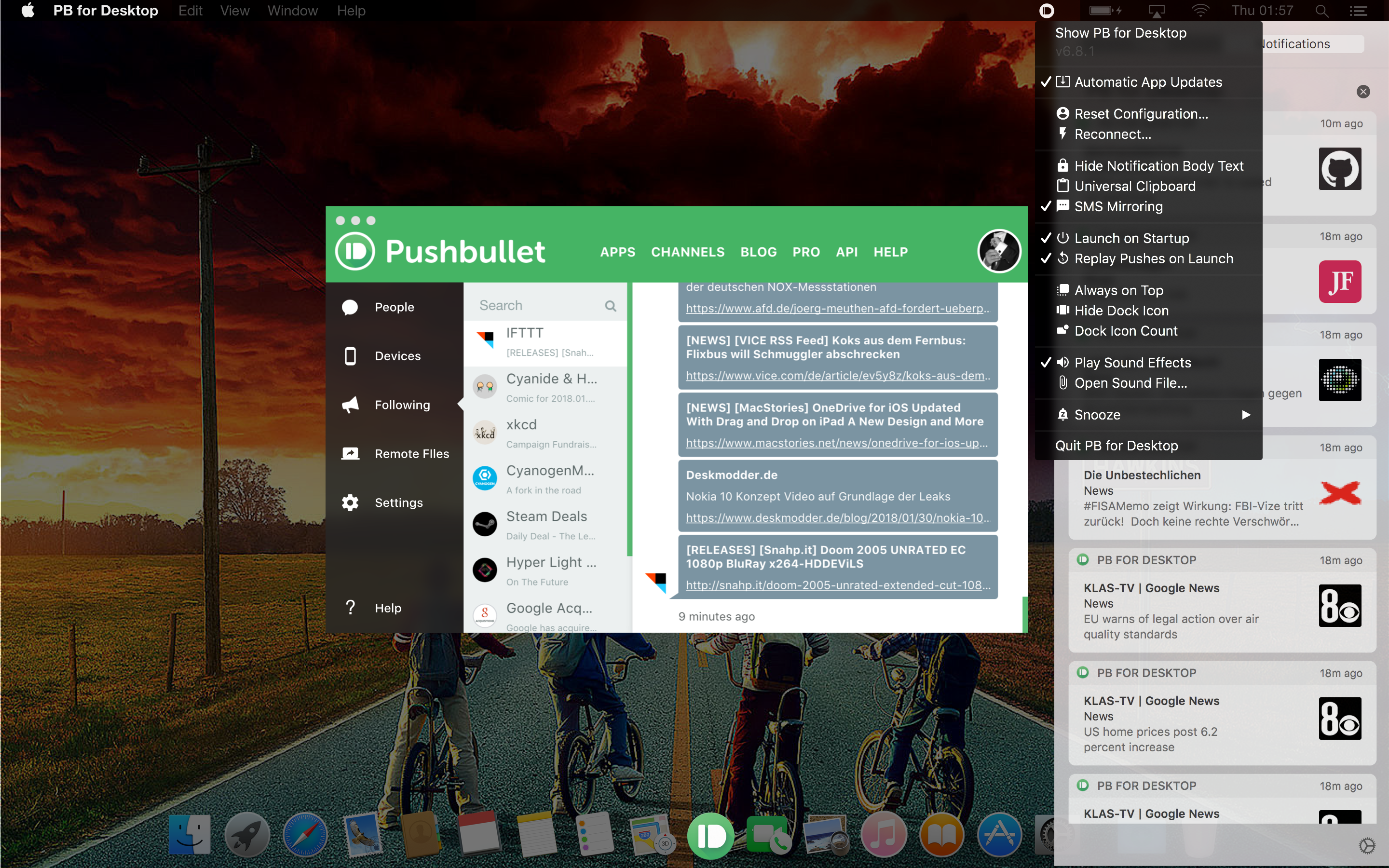
Task: Click the Pushbullet menu bar icon
Action: click(1047, 11)
